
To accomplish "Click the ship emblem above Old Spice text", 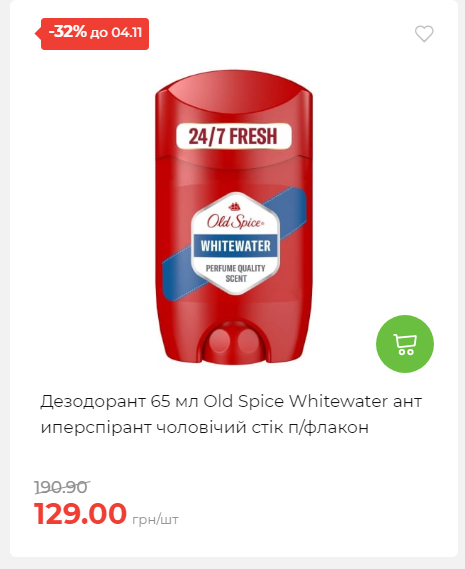I will pyautogui.click(x=234, y=207).
